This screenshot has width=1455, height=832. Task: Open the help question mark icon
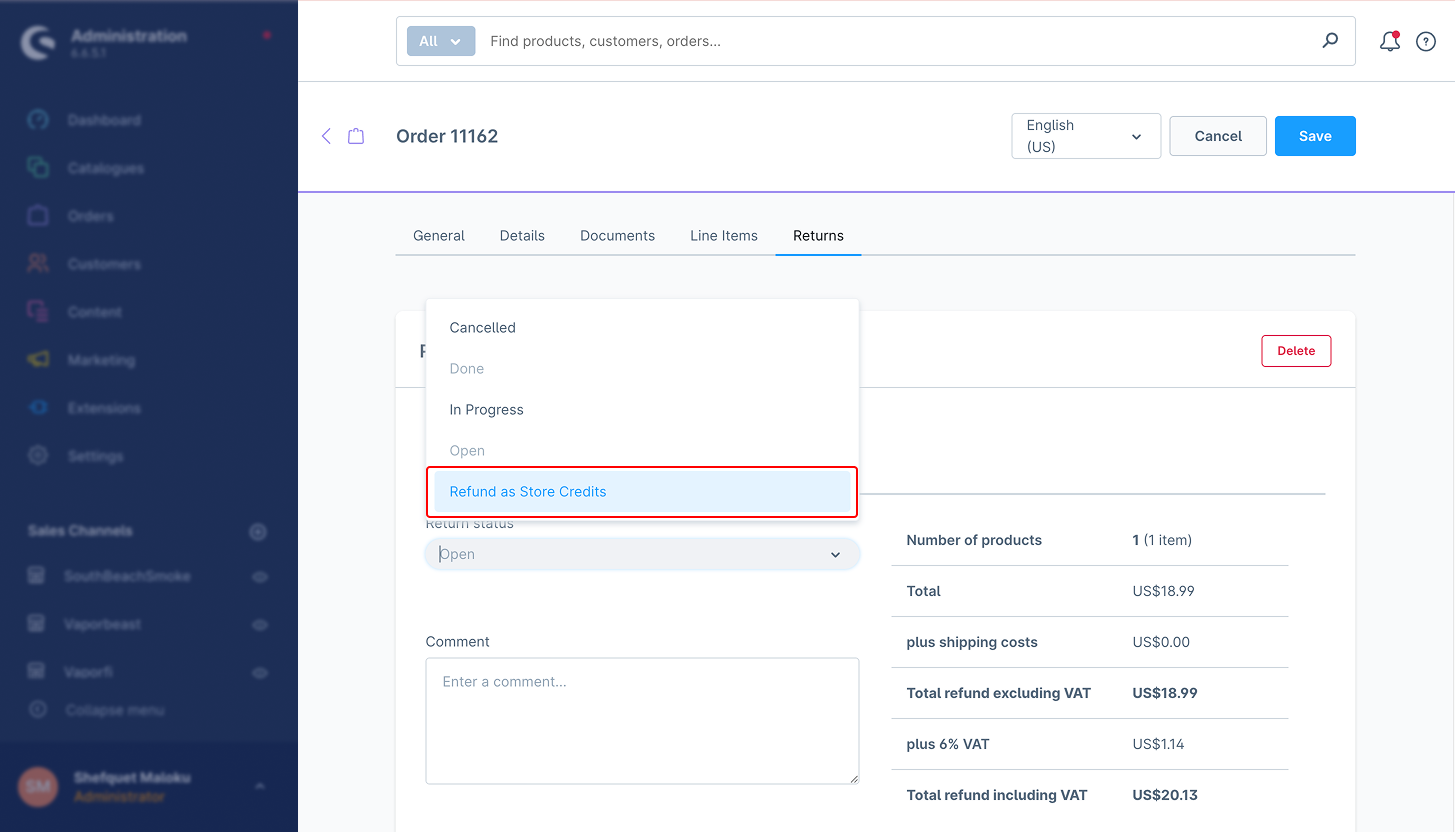tap(1426, 42)
